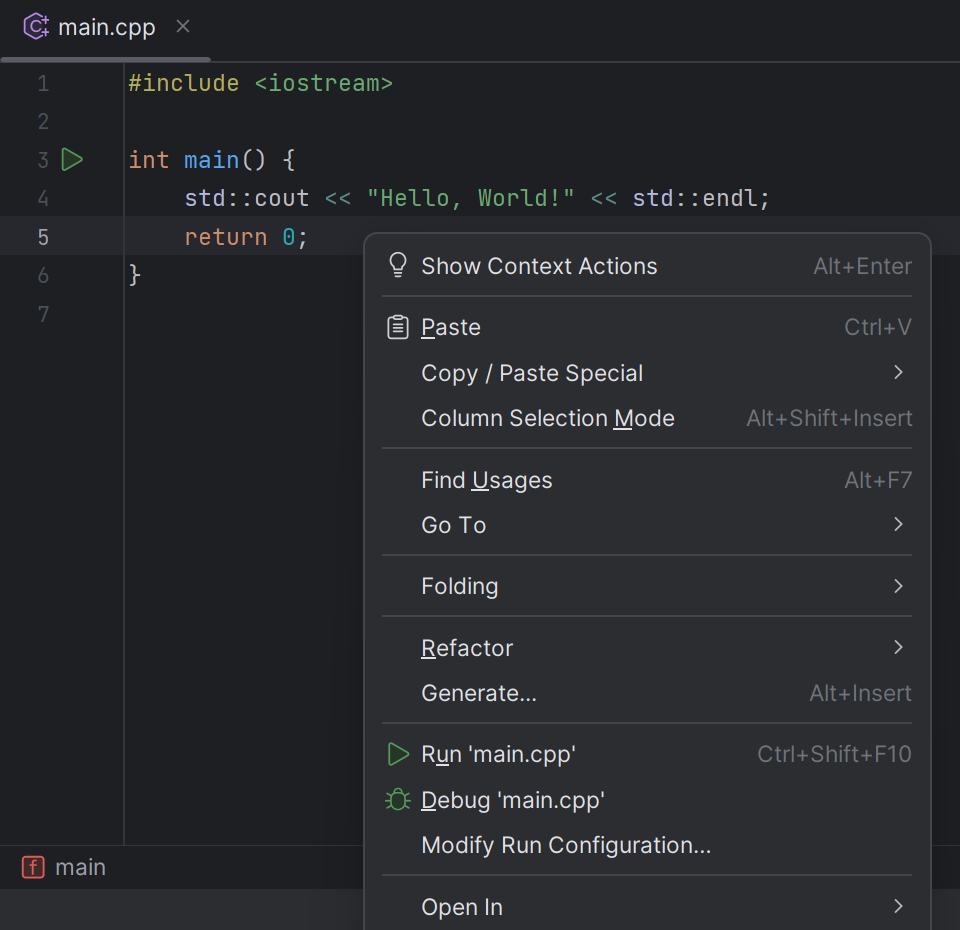Select Paste from the context menu
Screen dimensions: 960x930
[450, 326]
